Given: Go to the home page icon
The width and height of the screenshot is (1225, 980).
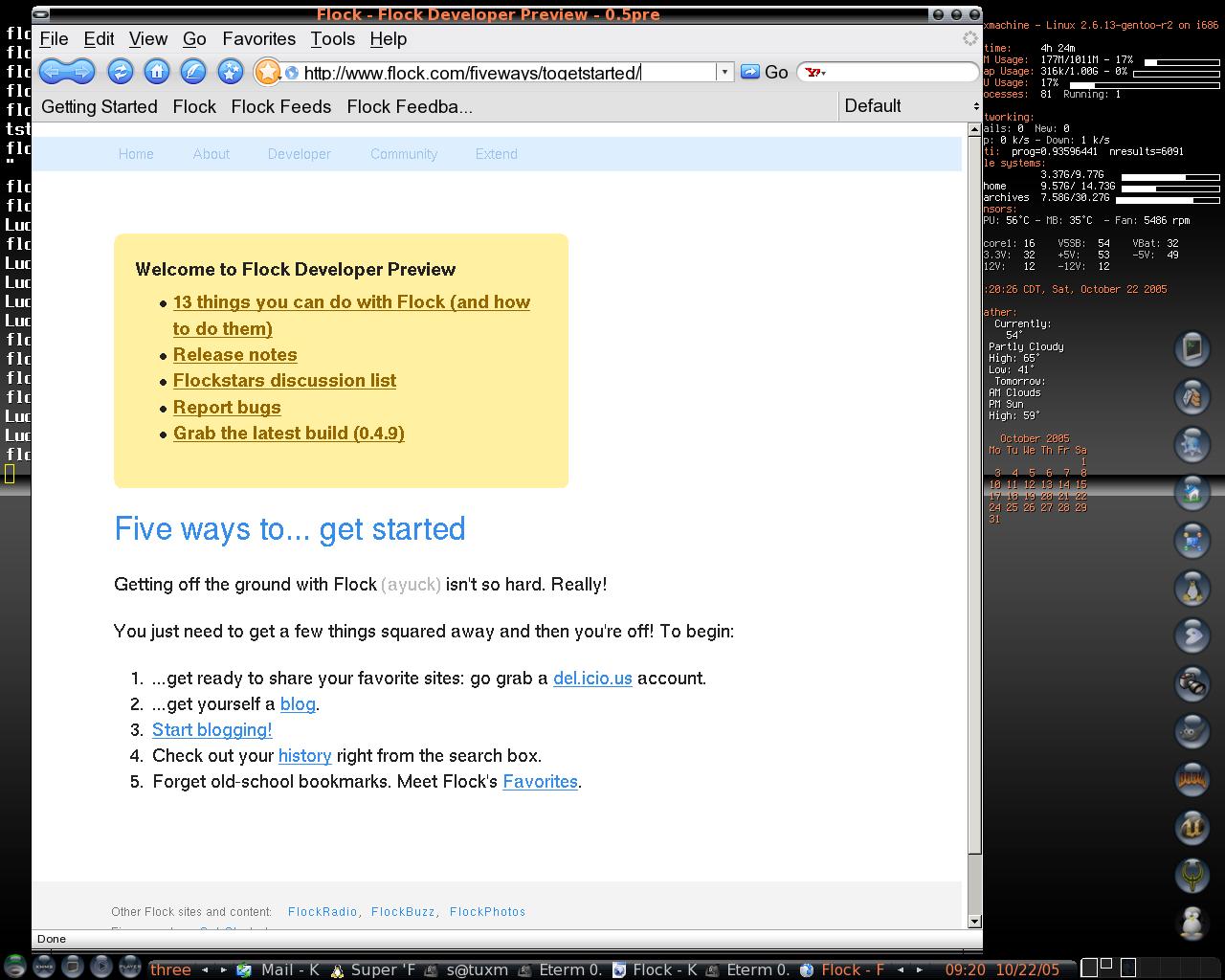Looking at the screenshot, I should coord(157,72).
